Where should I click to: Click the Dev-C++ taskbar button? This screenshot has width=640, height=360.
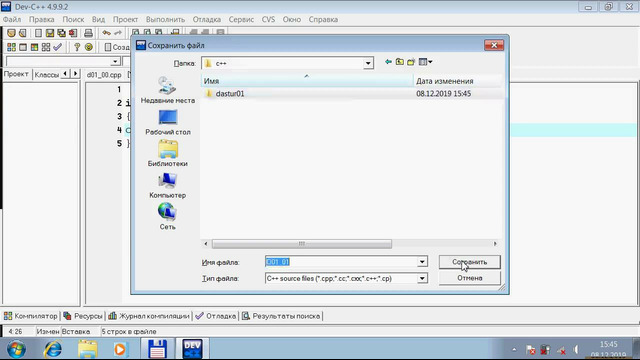click(192, 349)
